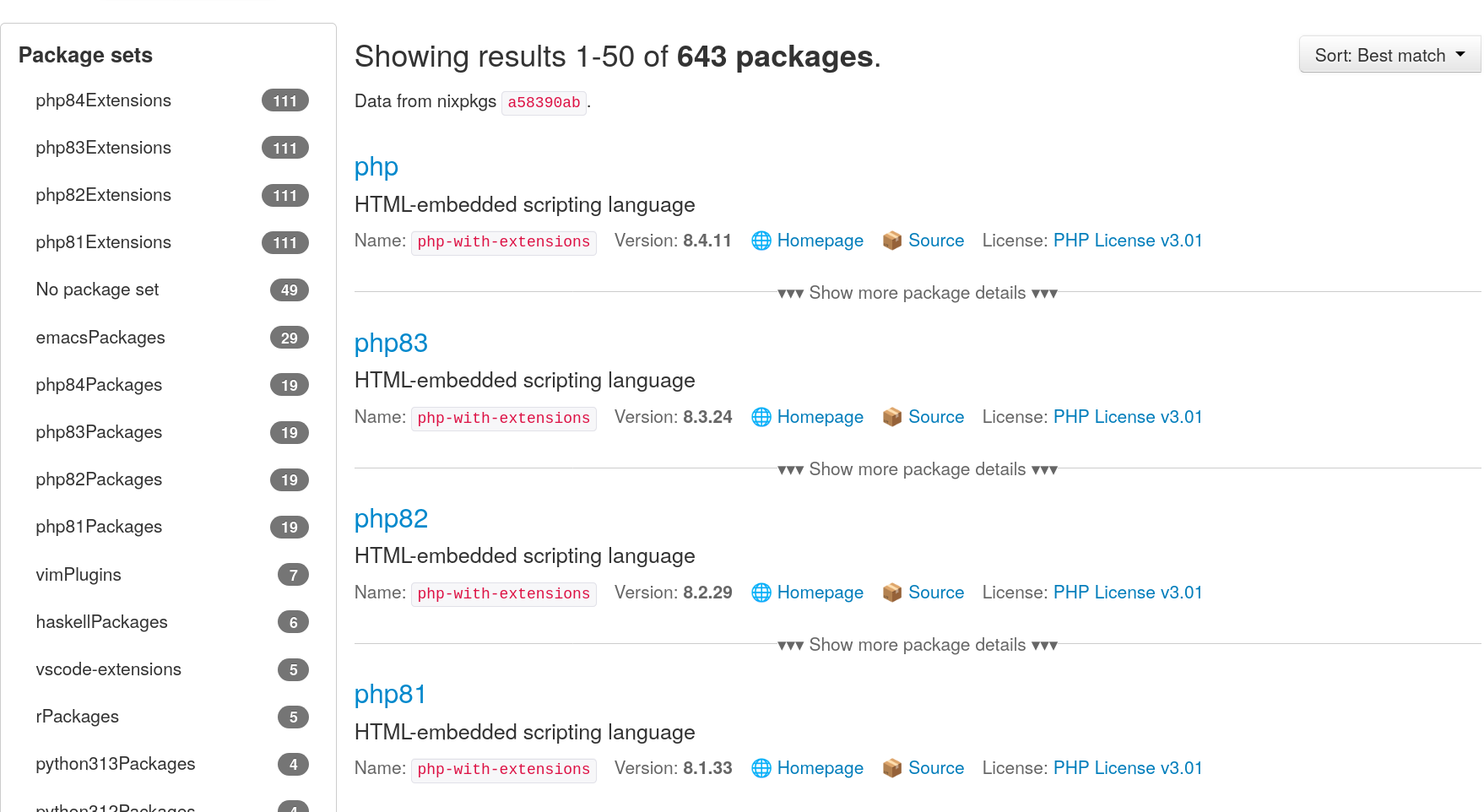Select the emacsPackages package set
1484x812 pixels.
click(100, 338)
